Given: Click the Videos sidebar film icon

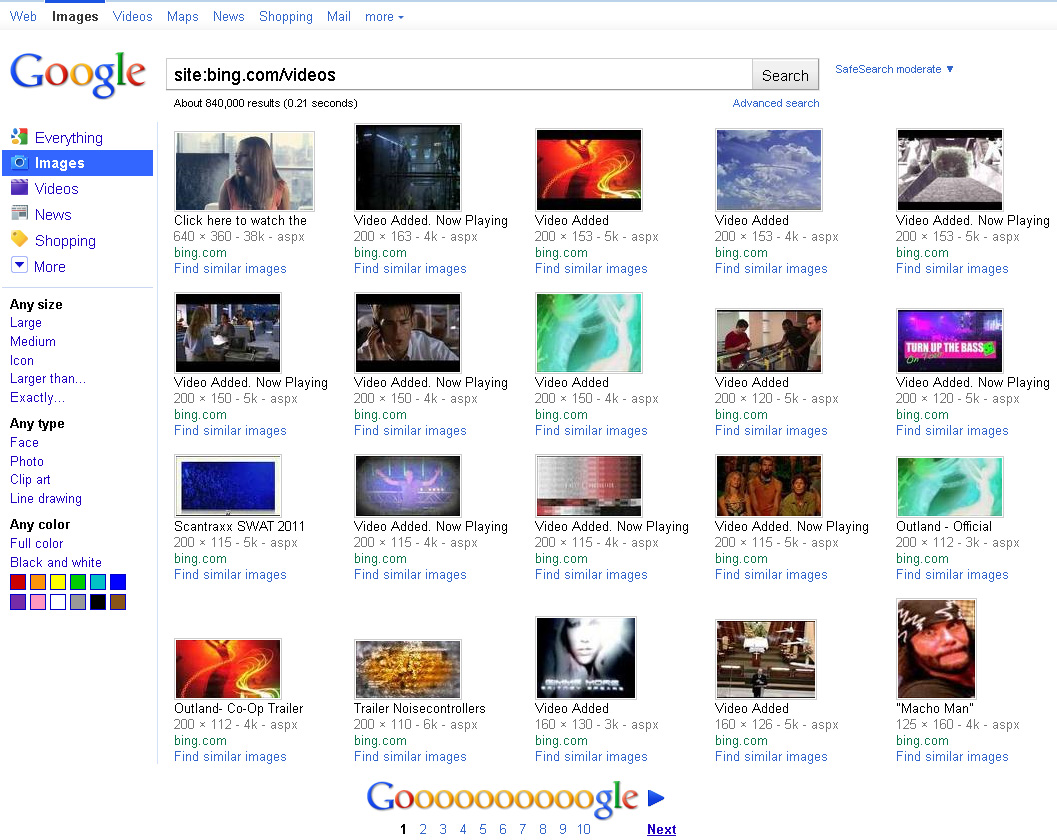Looking at the screenshot, I should (x=19, y=187).
